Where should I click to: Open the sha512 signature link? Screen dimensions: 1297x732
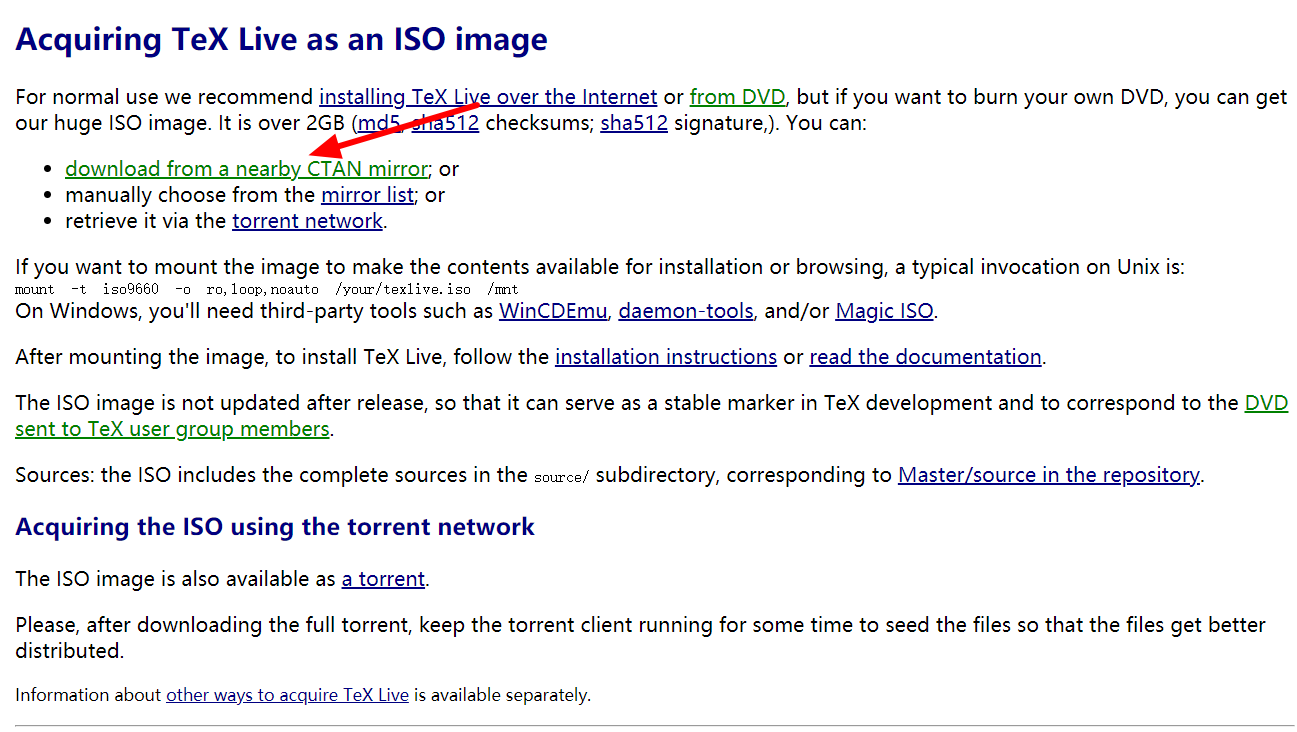point(634,123)
